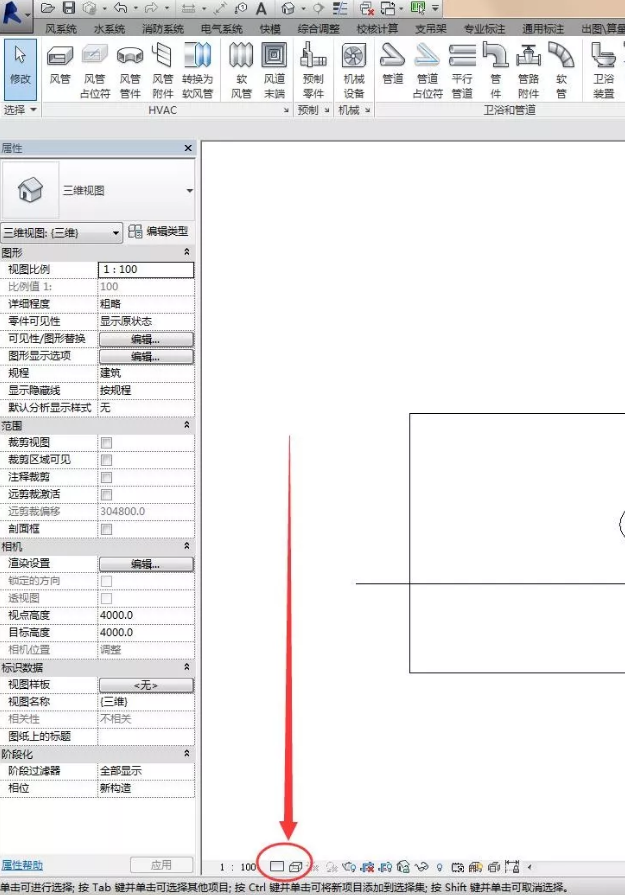Collapse the 范围 properties group
Viewport: 625px width, 895px height.
pos(186,425)
